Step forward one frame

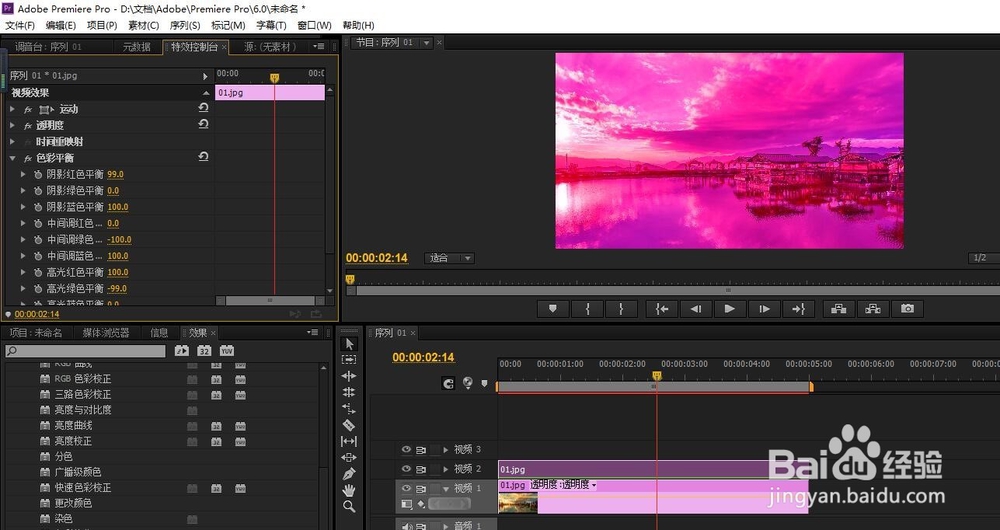764,309
